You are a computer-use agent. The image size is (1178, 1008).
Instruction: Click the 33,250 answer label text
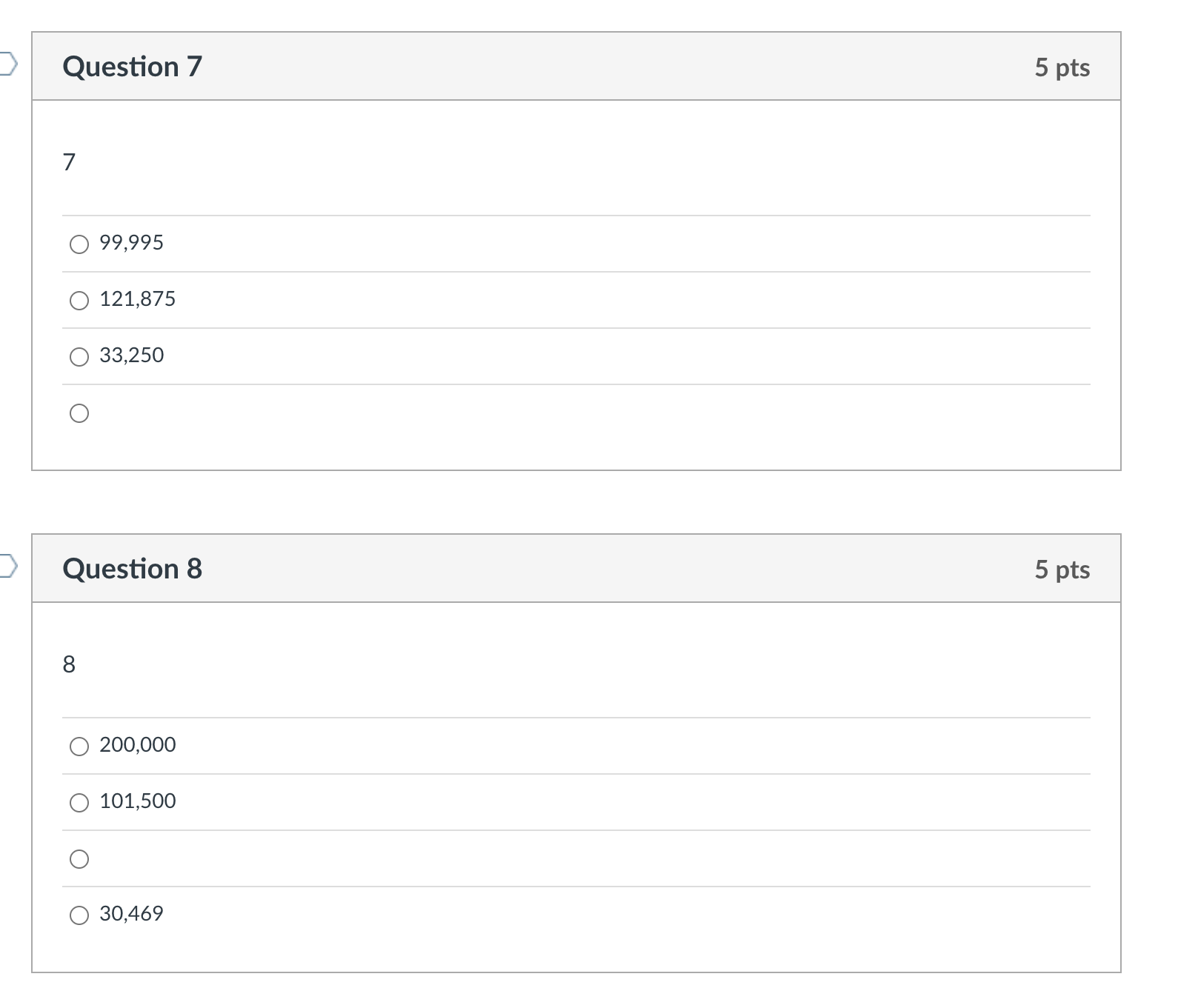point(132,356)
